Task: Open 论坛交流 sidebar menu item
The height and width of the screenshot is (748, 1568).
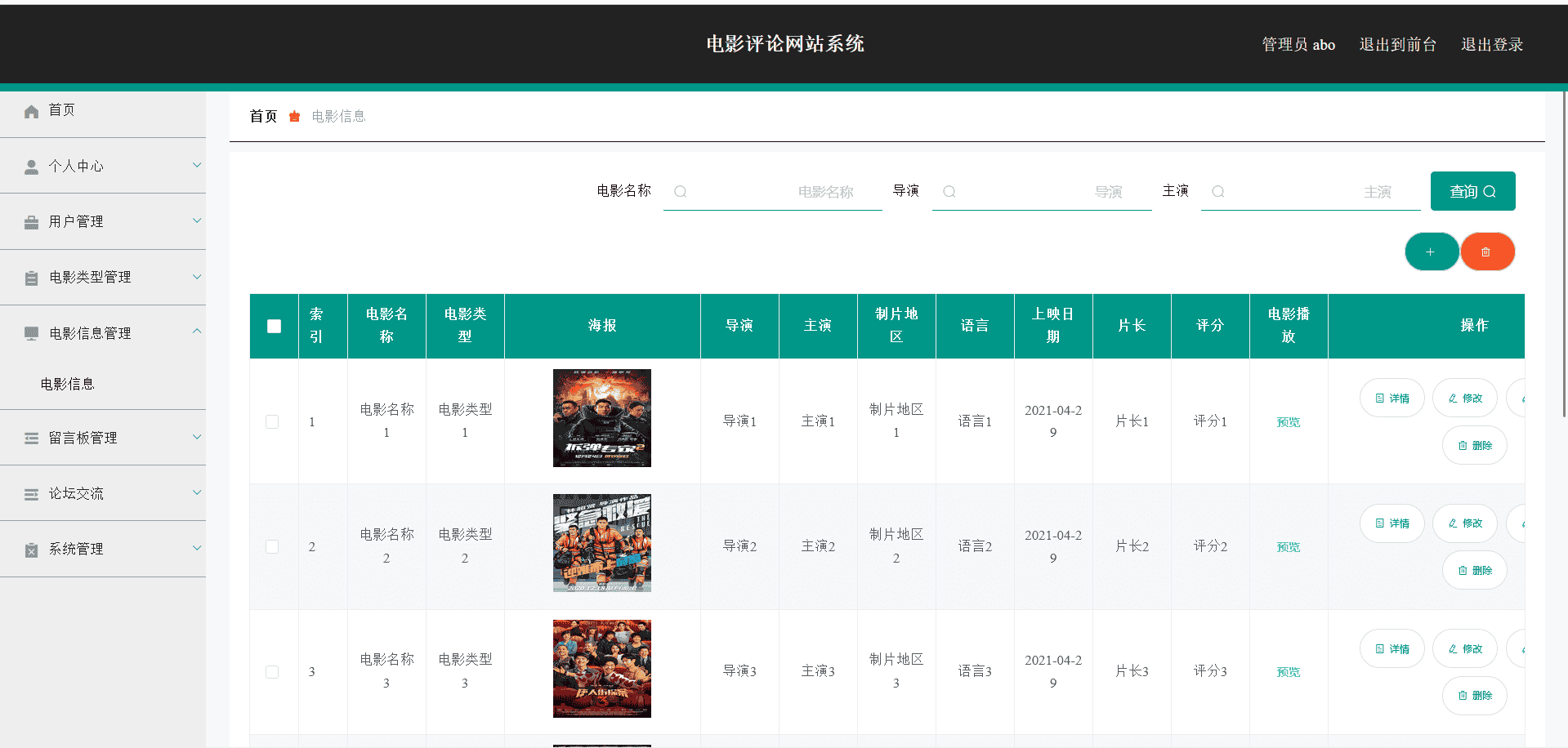Action: pos(103,493)
